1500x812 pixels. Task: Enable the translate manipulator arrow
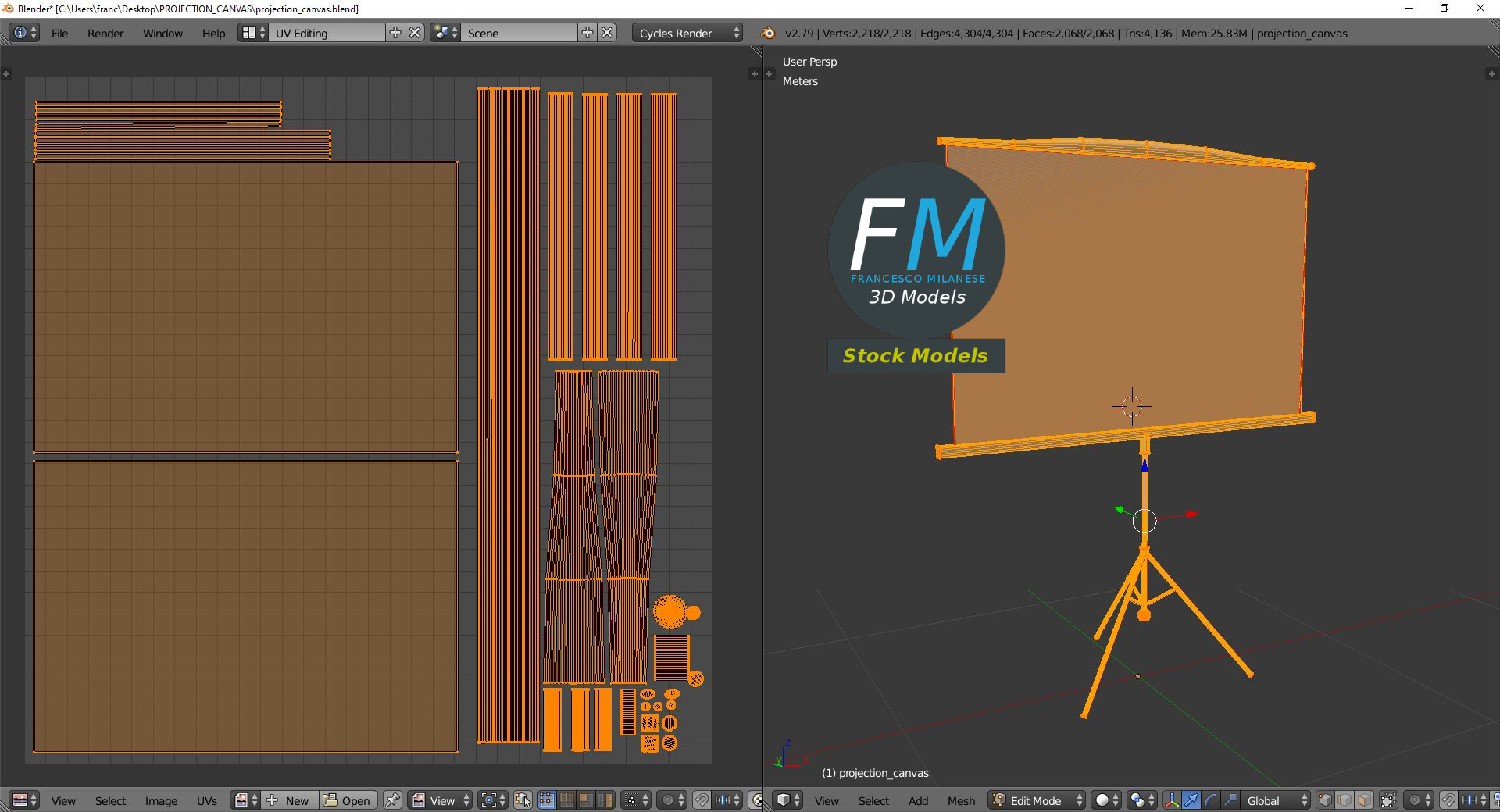[x=1191, y=800]
